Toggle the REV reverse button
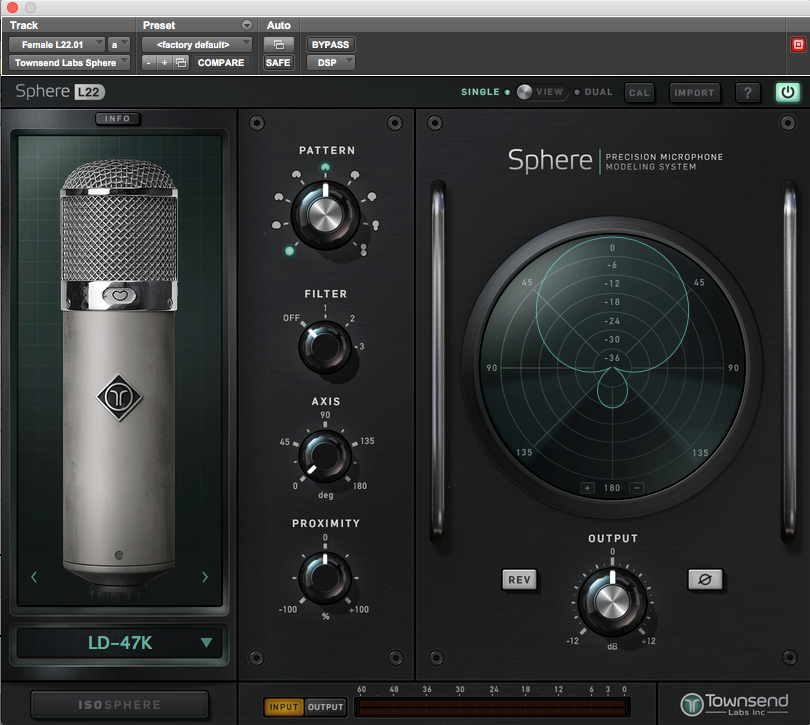The height and width of the screenshot is (725, 810). 519,580
